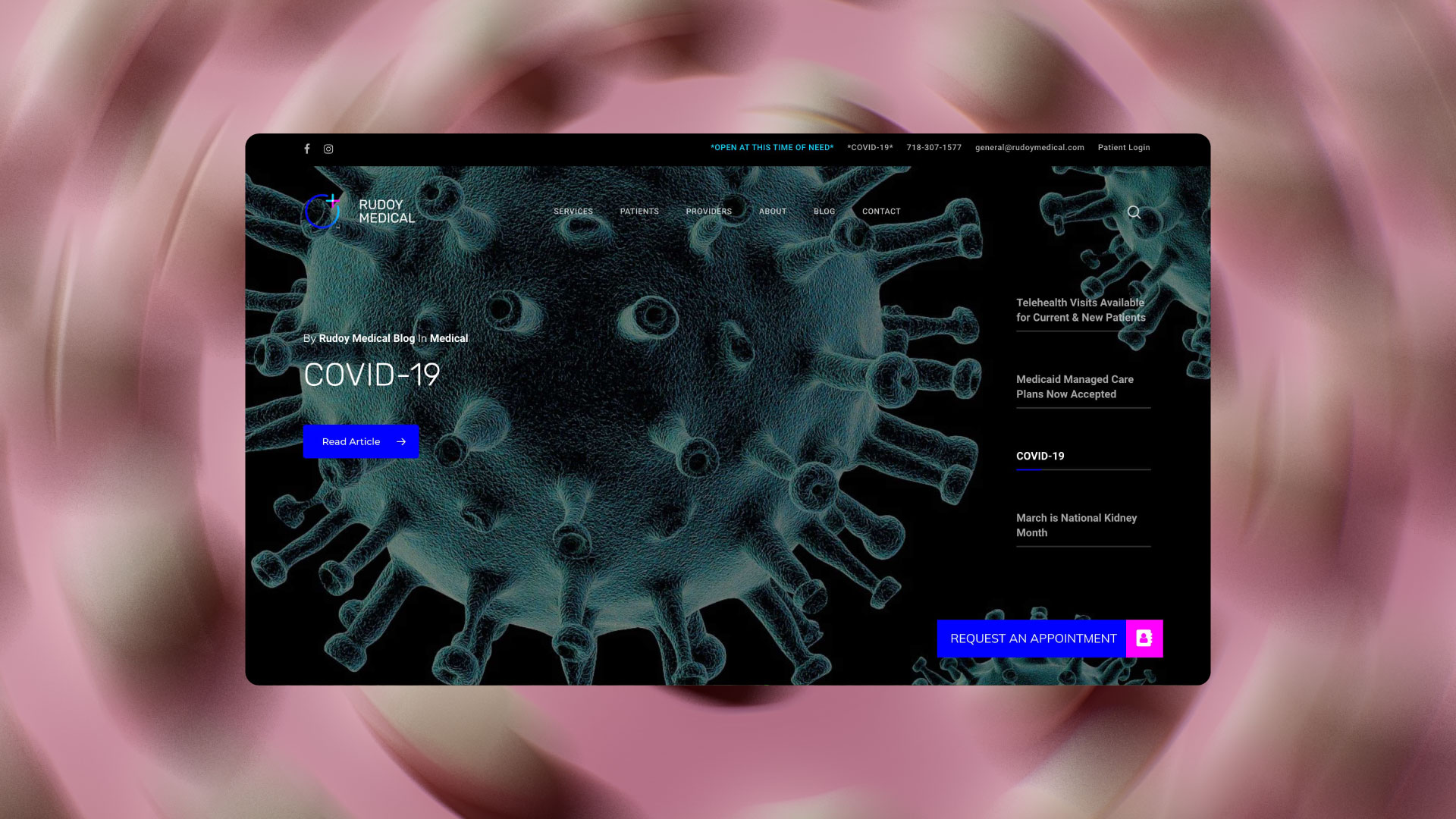Click the Read Article button

pyautogui.click(x=351, y=441)
